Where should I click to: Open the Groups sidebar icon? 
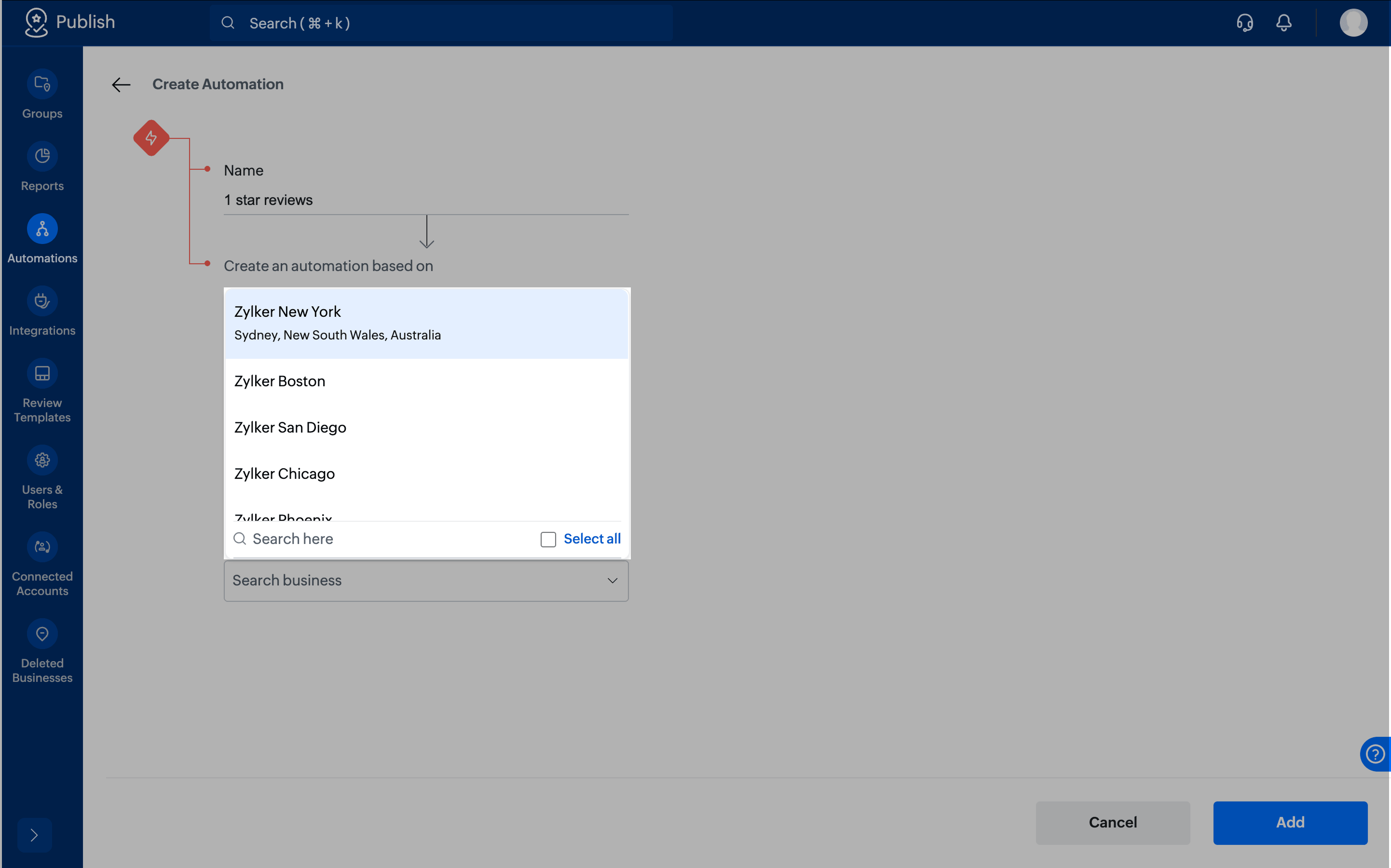click(x=42, y=85)
